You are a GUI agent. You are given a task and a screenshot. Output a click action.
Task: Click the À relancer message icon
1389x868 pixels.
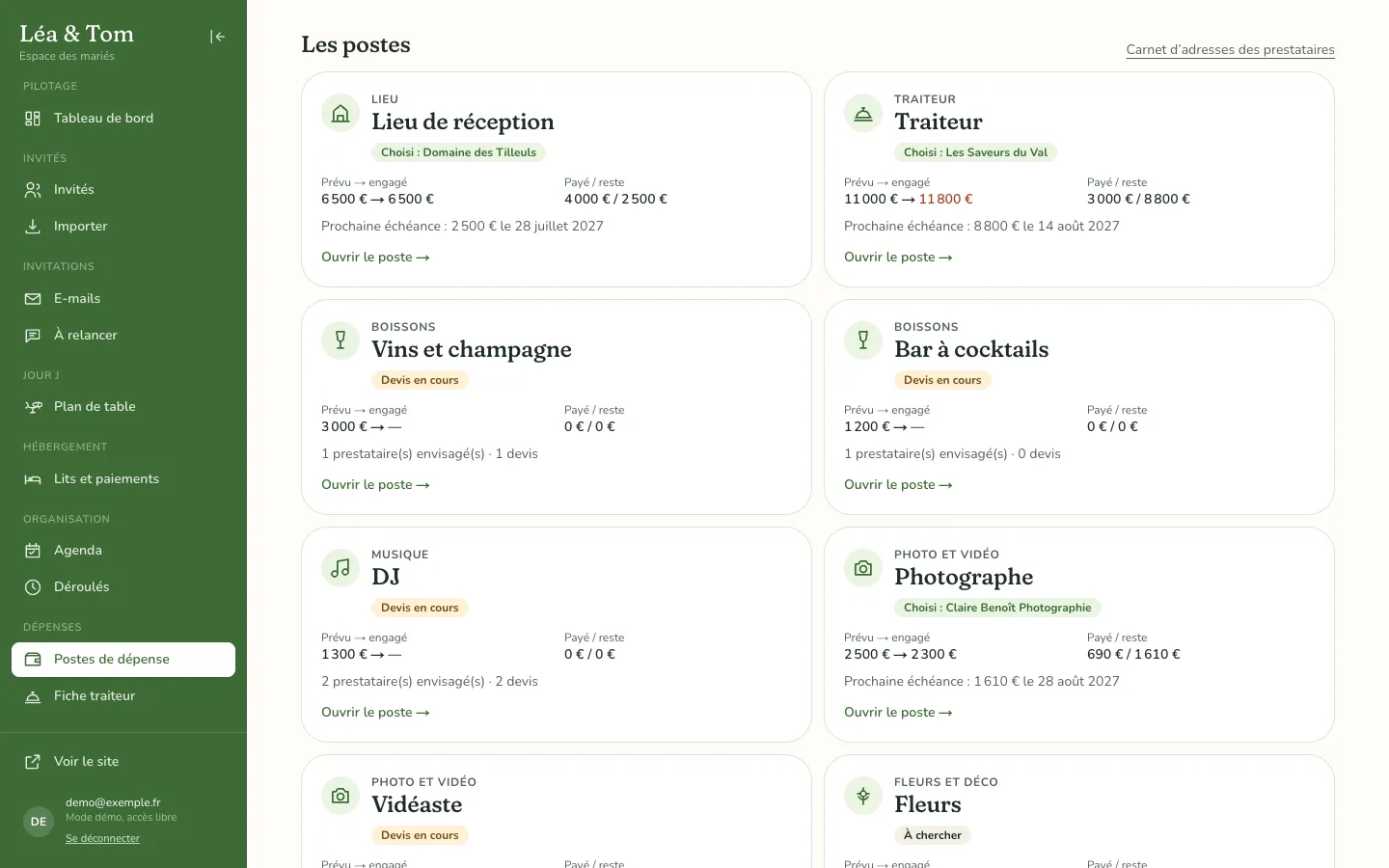click(x=33, y=336)
